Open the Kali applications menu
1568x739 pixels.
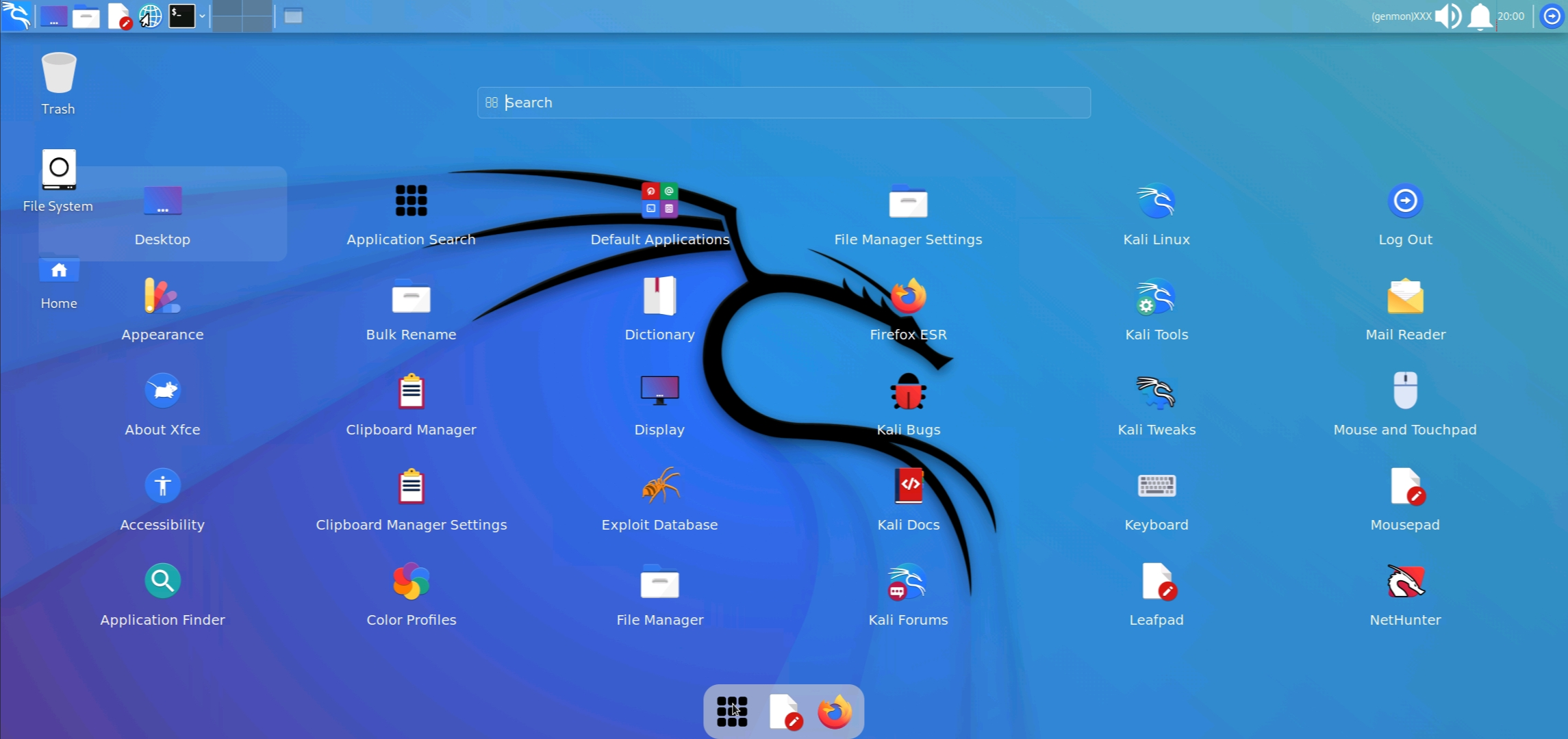(x=16, y=16)
